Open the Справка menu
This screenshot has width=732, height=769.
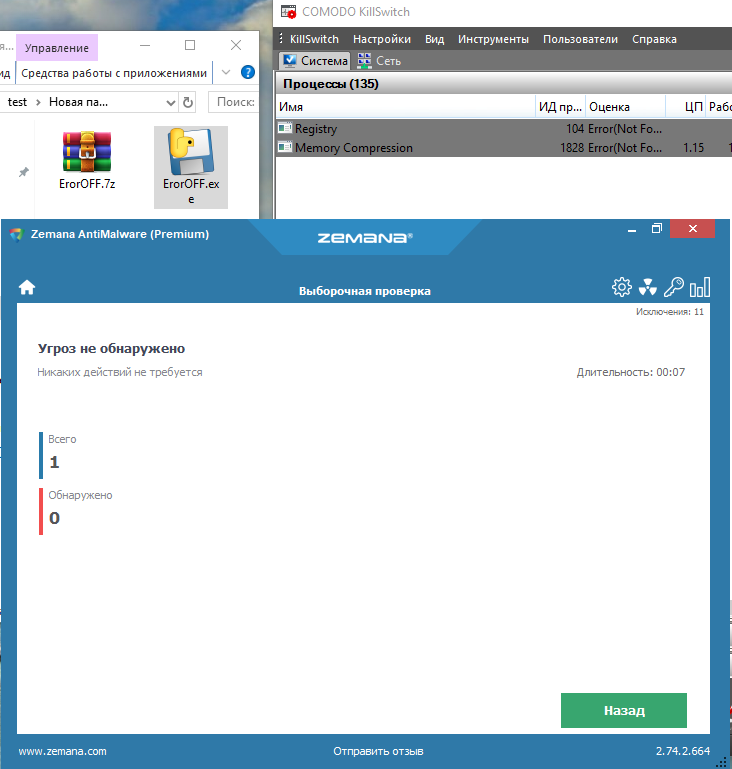point(654,39)
